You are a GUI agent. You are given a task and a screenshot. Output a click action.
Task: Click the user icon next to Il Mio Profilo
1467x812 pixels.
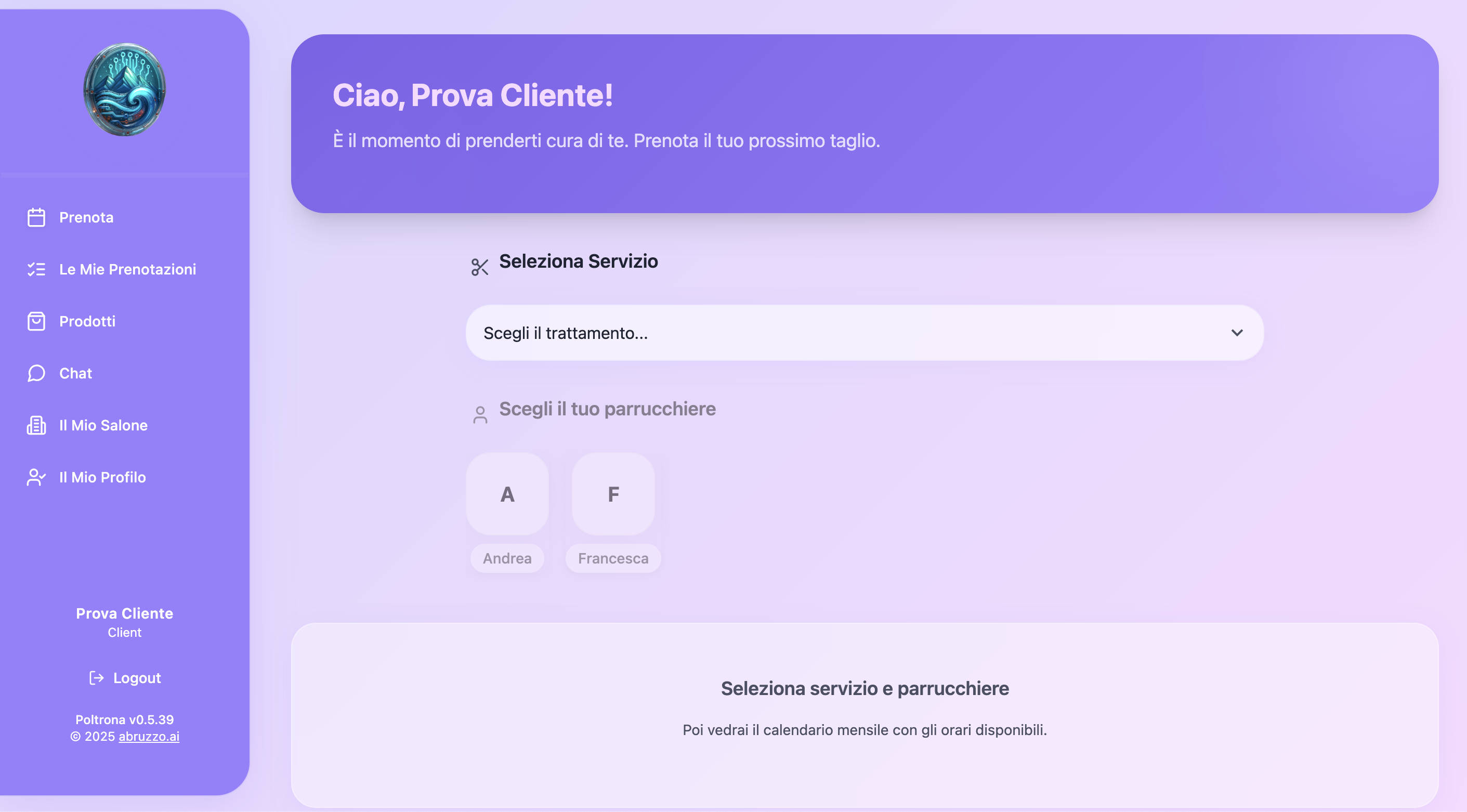(x=36, y=477)
